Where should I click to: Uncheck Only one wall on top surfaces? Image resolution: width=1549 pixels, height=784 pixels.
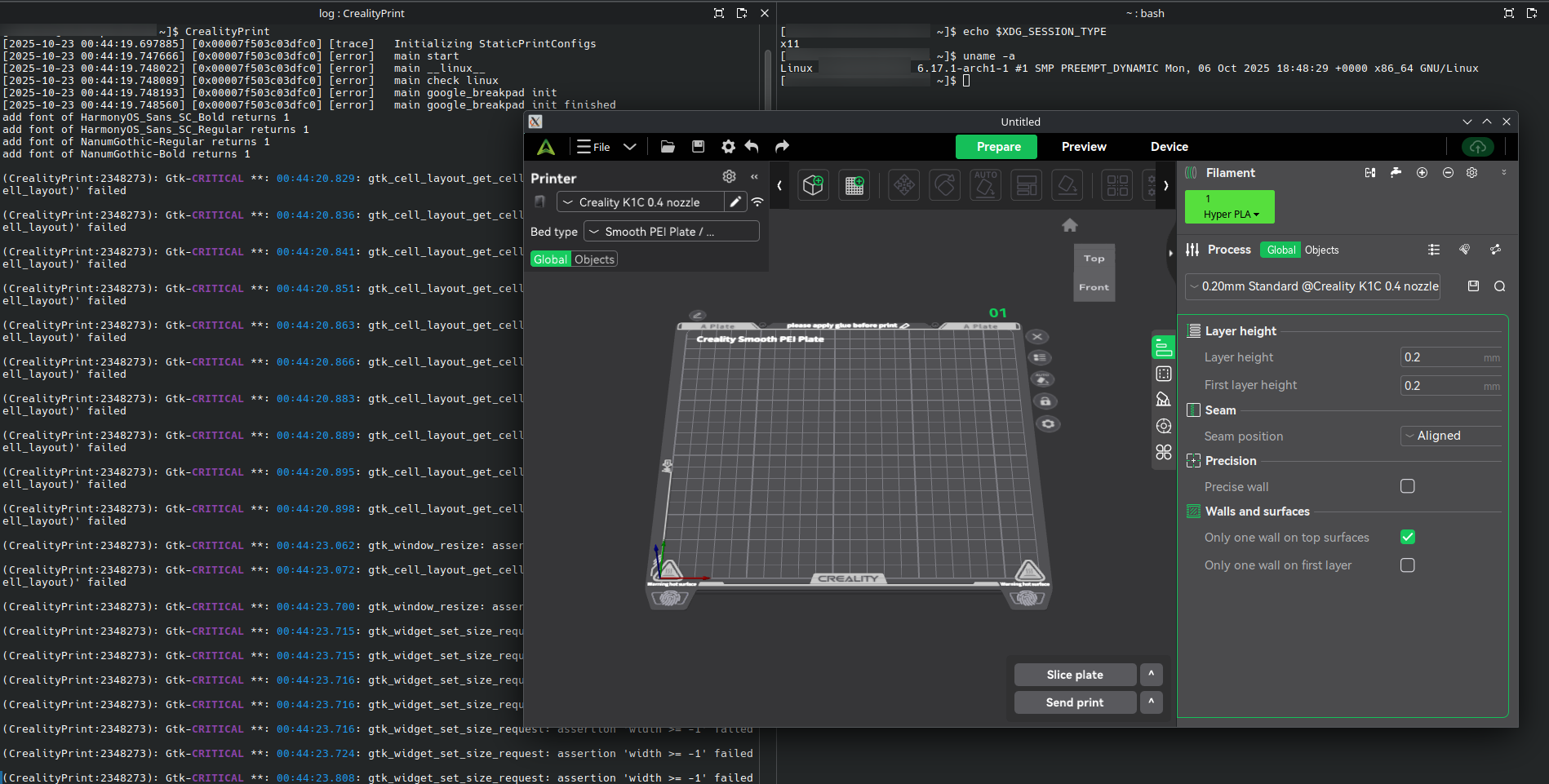tap(1407, 537)
